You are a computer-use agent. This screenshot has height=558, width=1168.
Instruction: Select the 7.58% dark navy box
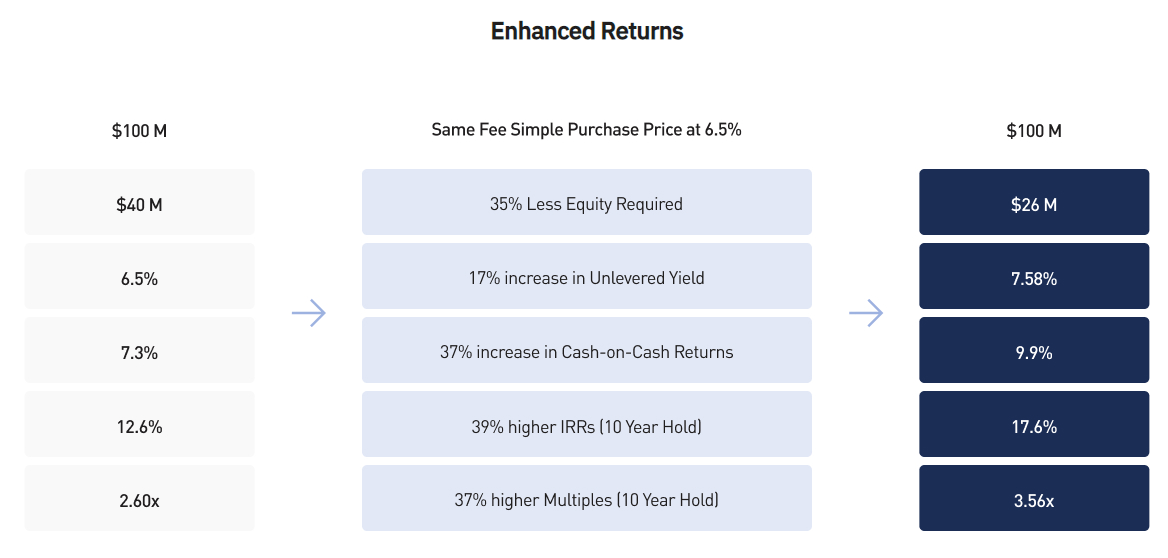click(1034, 276)
